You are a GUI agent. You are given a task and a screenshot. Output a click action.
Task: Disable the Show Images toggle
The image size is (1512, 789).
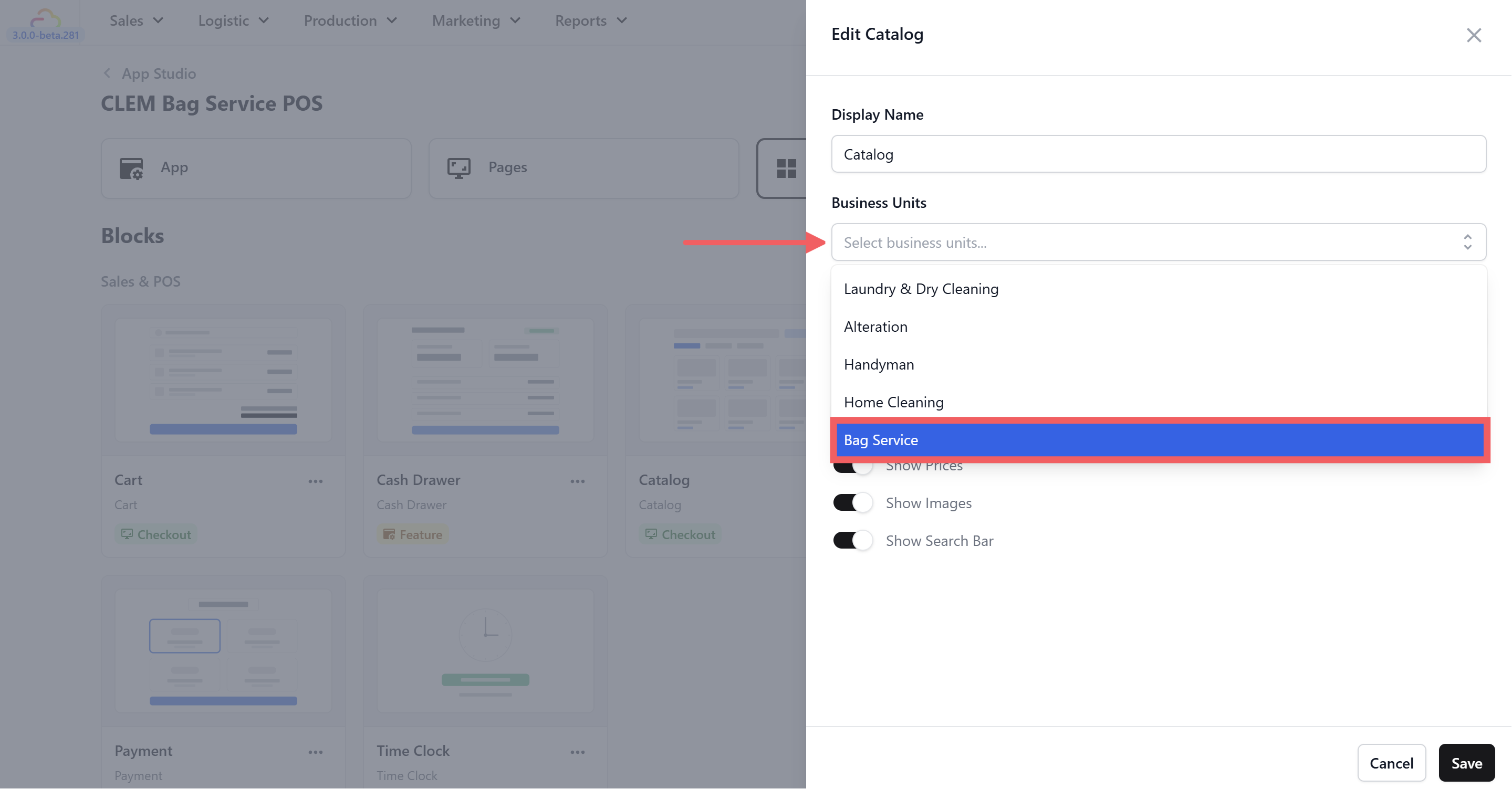852,503
